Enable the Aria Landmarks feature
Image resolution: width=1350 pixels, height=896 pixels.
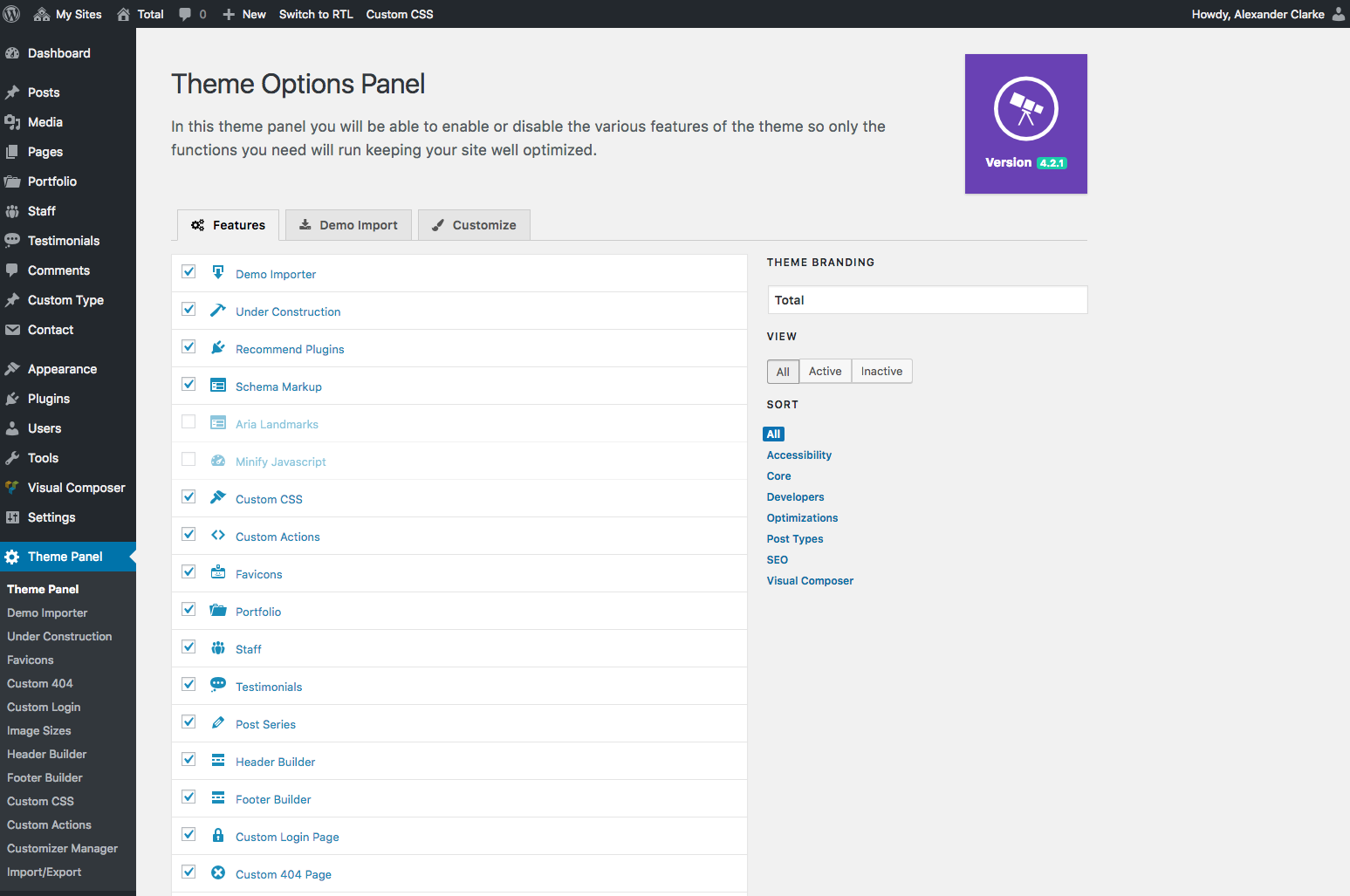188,421
